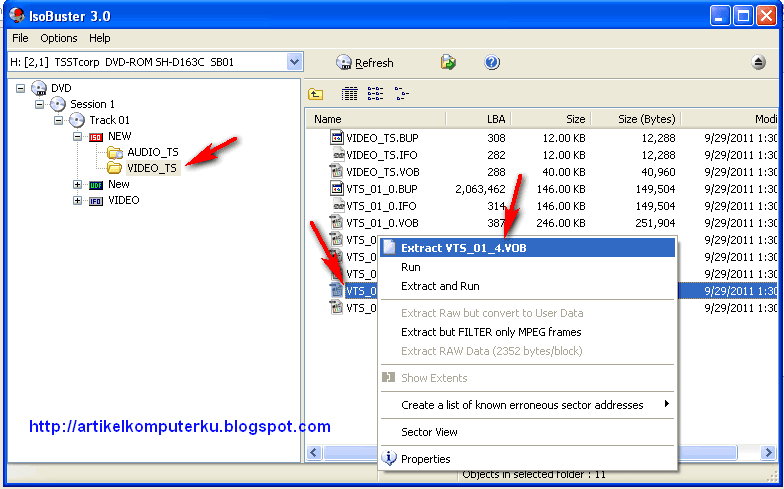Open the green arrow extract folder icon

click(x=448, y=62)
